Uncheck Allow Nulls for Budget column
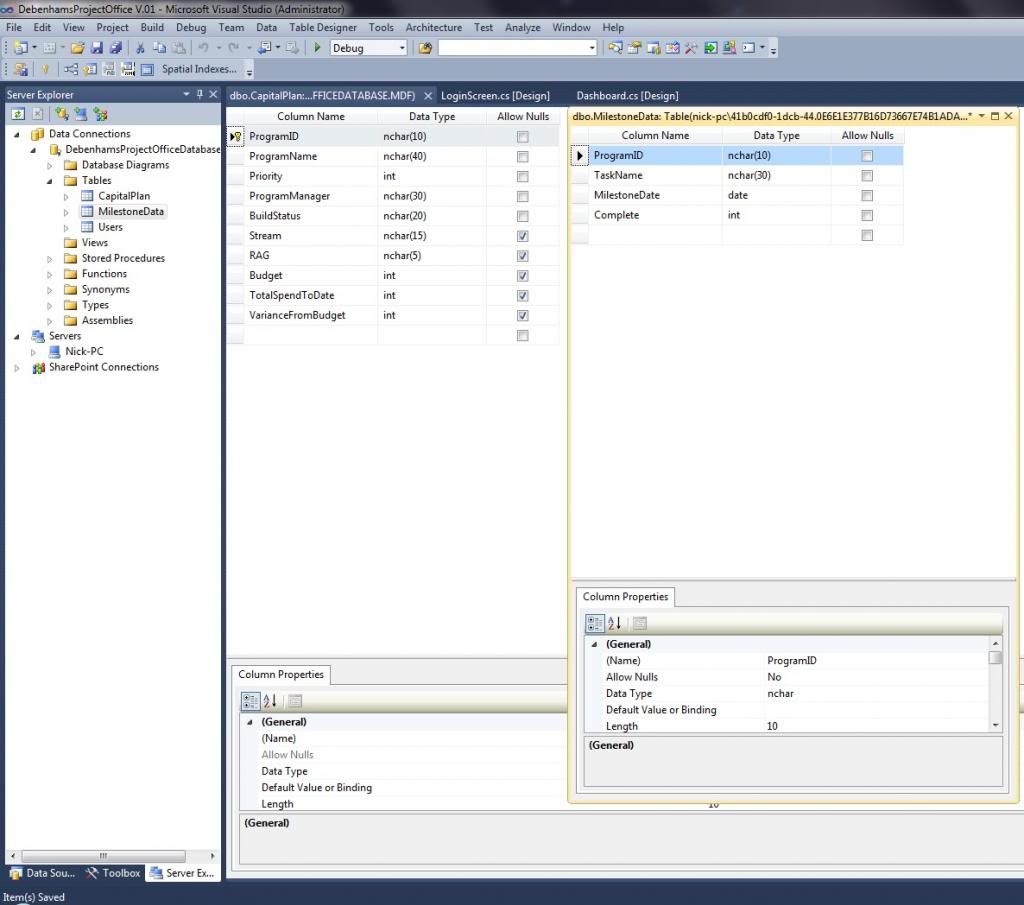The width and height of the screenshot is (1024, 905). (x=522, y=276)
